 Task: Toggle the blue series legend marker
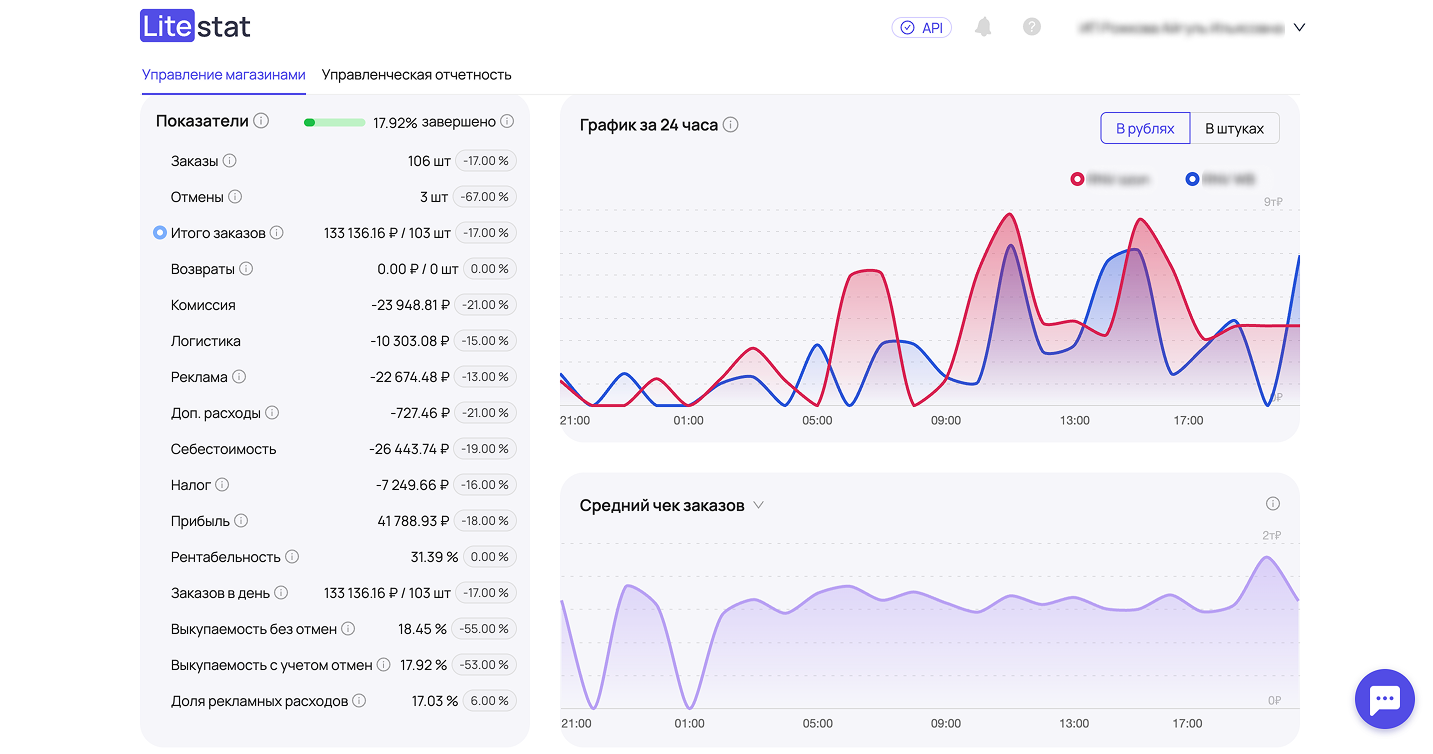click(1192, 179)
